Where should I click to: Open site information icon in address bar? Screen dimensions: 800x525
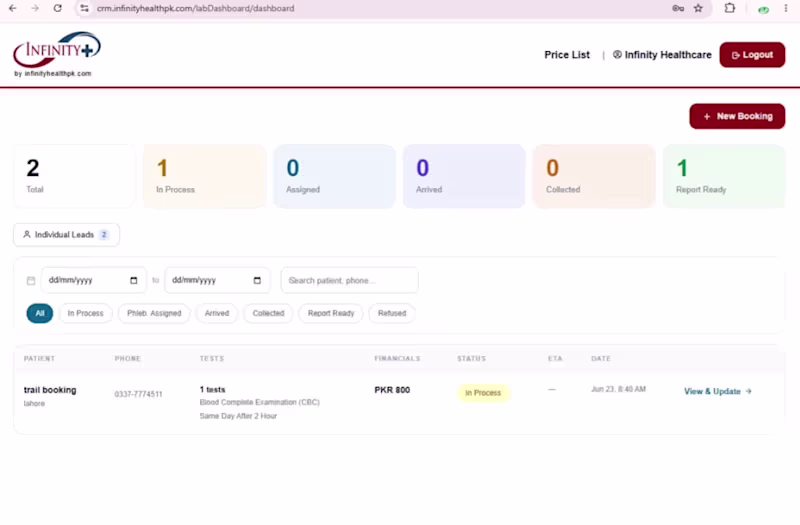pos(85,8)
